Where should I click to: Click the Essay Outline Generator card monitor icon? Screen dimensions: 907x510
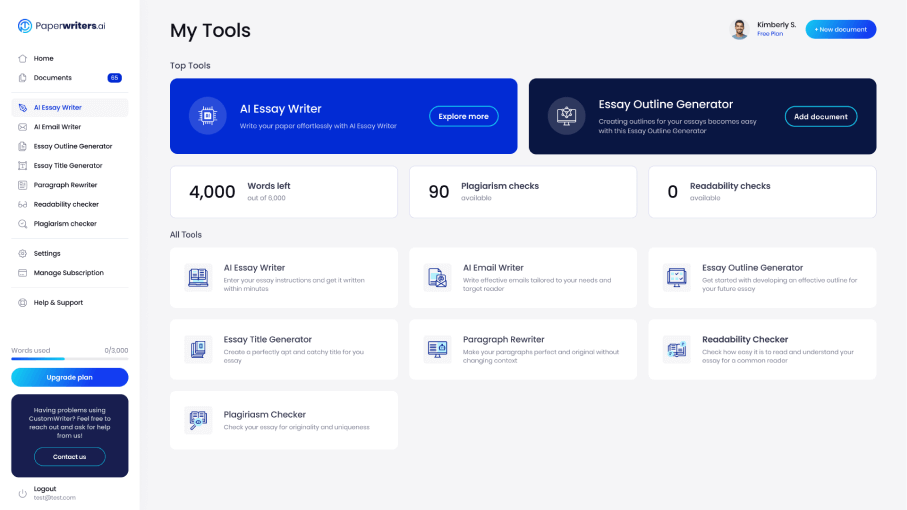[677, 278]
